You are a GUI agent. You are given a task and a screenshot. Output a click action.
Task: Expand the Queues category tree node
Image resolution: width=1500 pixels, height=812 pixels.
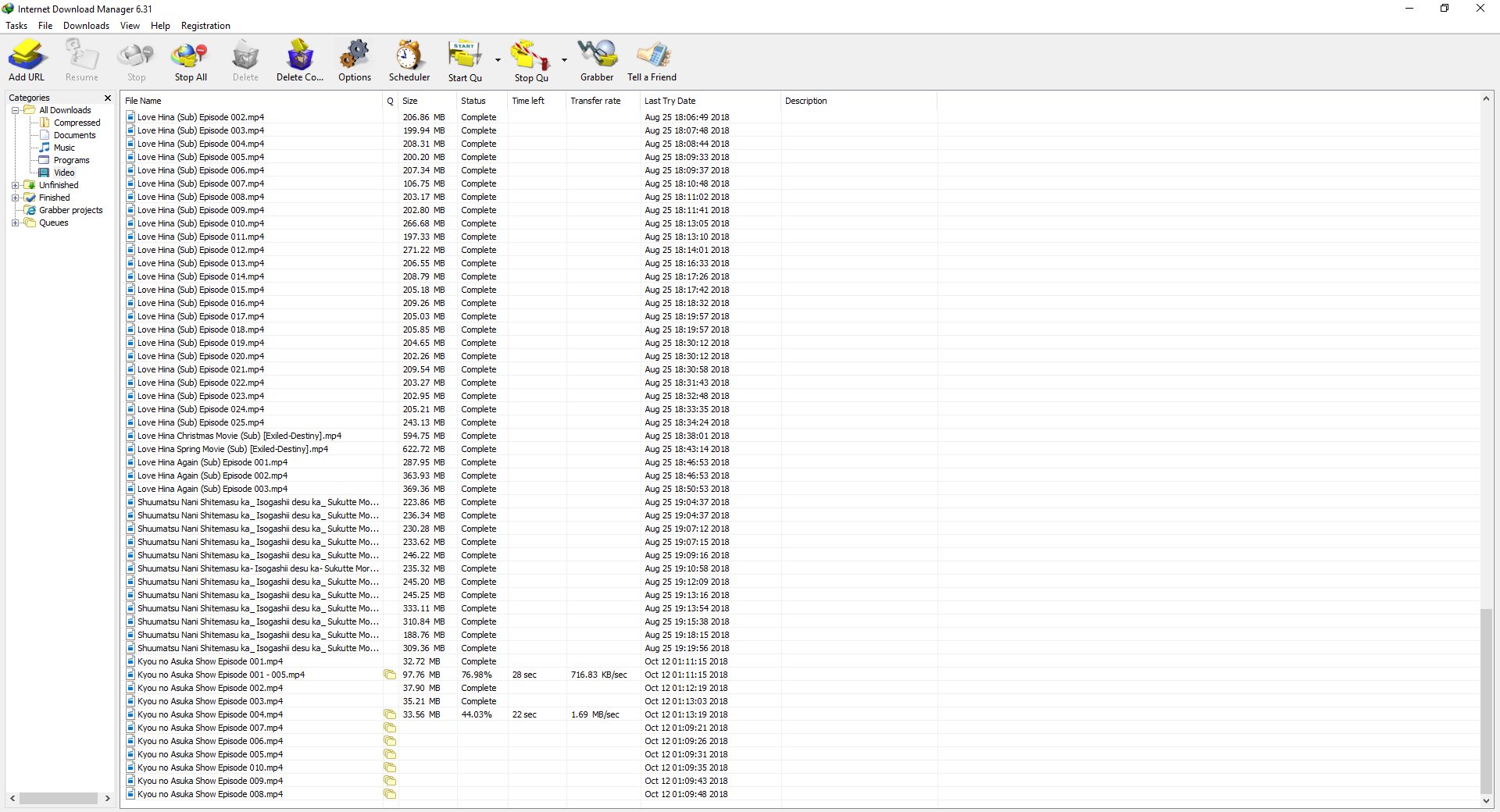tap(15, 223)
